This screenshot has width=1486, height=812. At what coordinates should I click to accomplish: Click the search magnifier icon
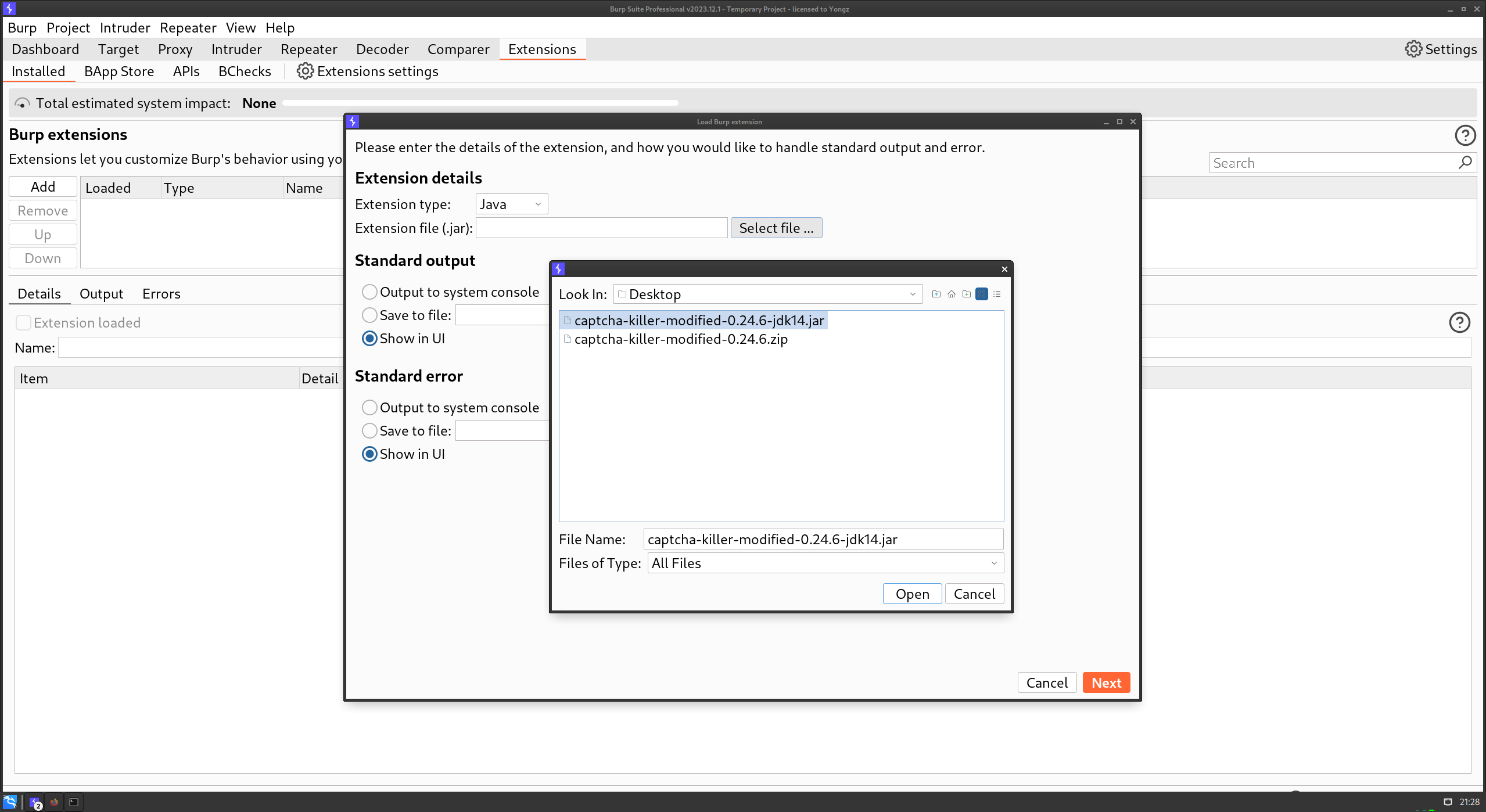(x=1465, y=163)
